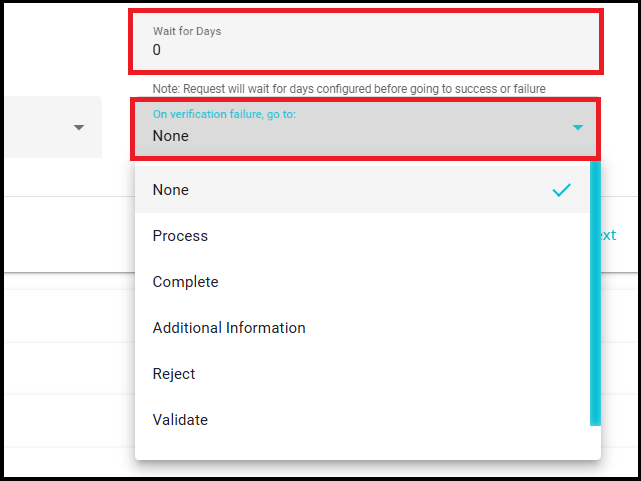Select the Validate option
Screen dimensions: 641x481
coord(181,420)
